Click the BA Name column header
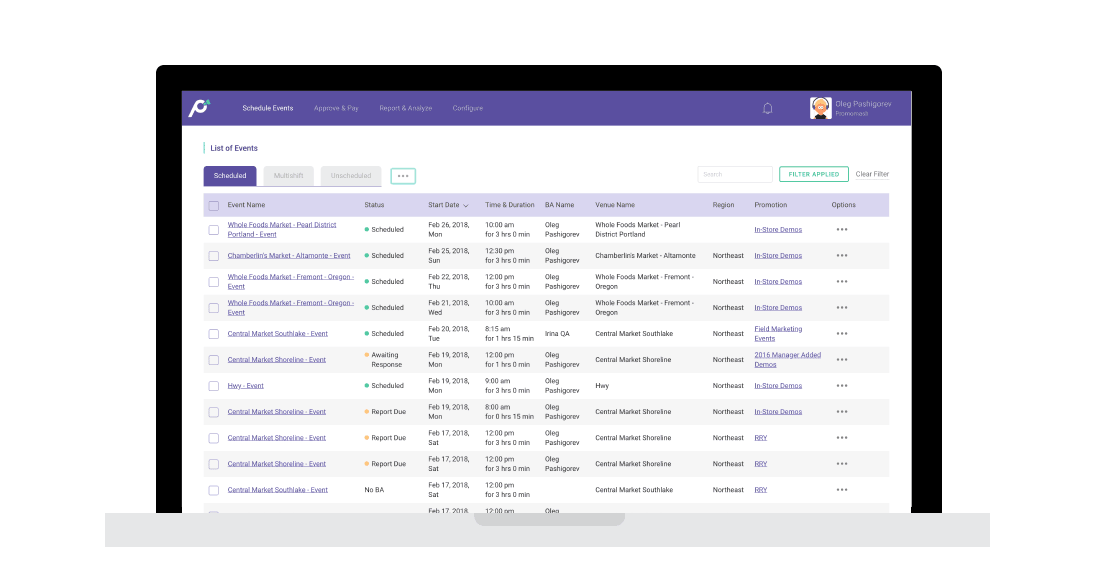1095x580 pixels. (x=559, y=205)
